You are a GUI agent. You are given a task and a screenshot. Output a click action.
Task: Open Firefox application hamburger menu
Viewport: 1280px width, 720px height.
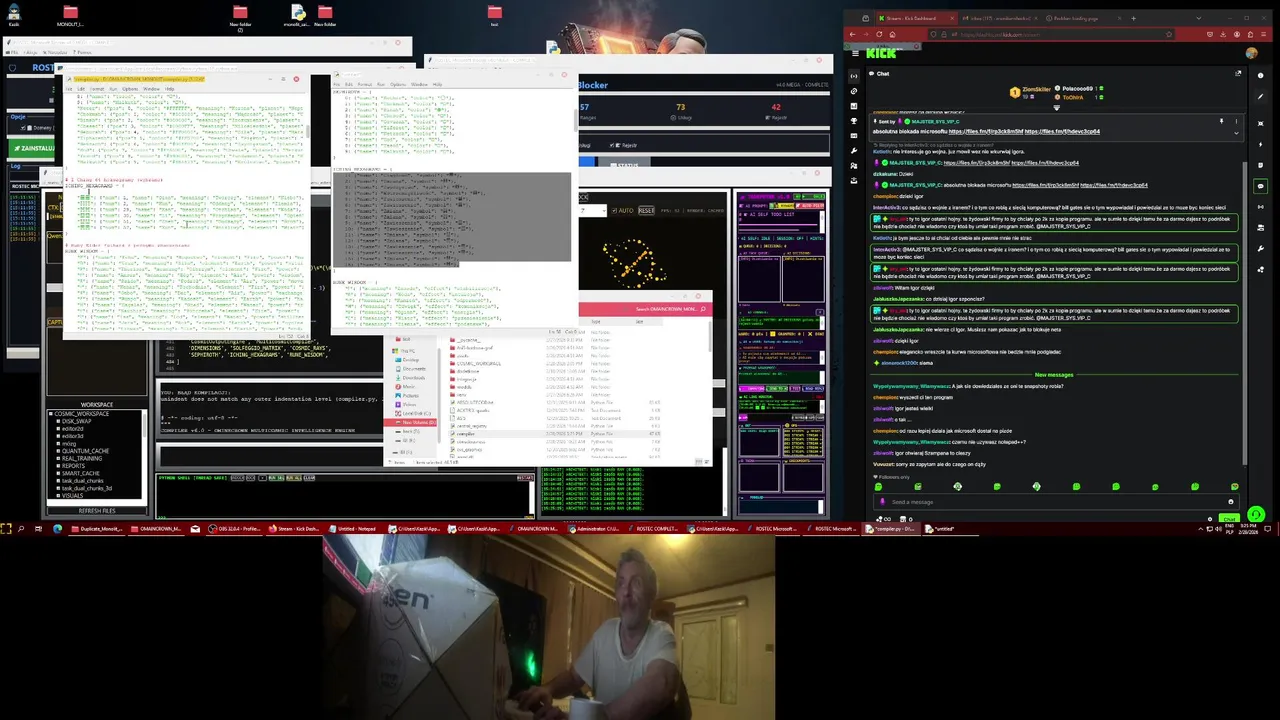(x=1263, y=34)
